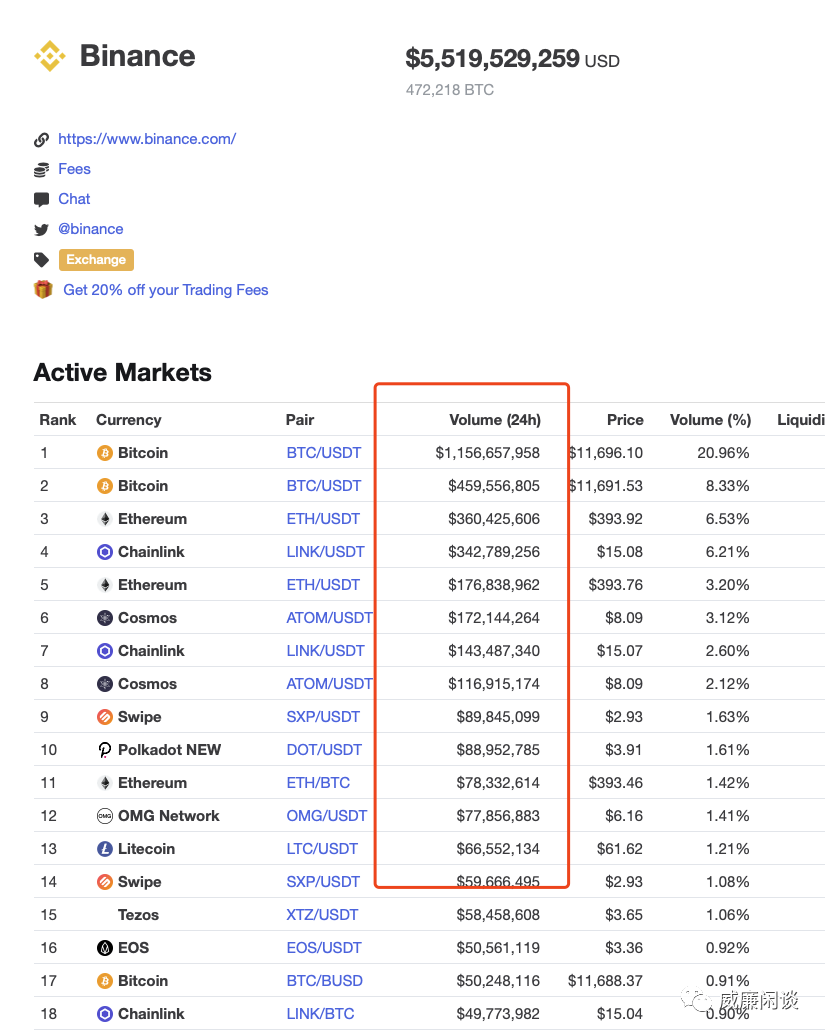The width and height of the screenshot is (825, 1036).
Task: Open the Get 20% off your Trading Fees link
Action: pos(166,290)
